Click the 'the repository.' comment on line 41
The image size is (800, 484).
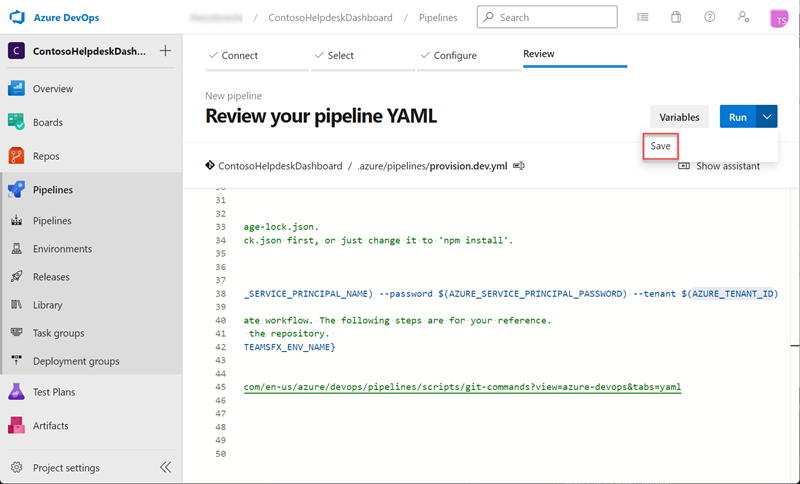click(x=289, y=334)
